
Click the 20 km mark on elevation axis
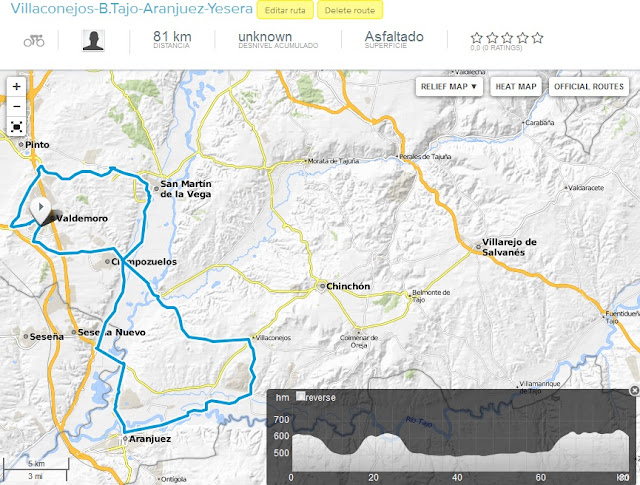click(373, 477)
